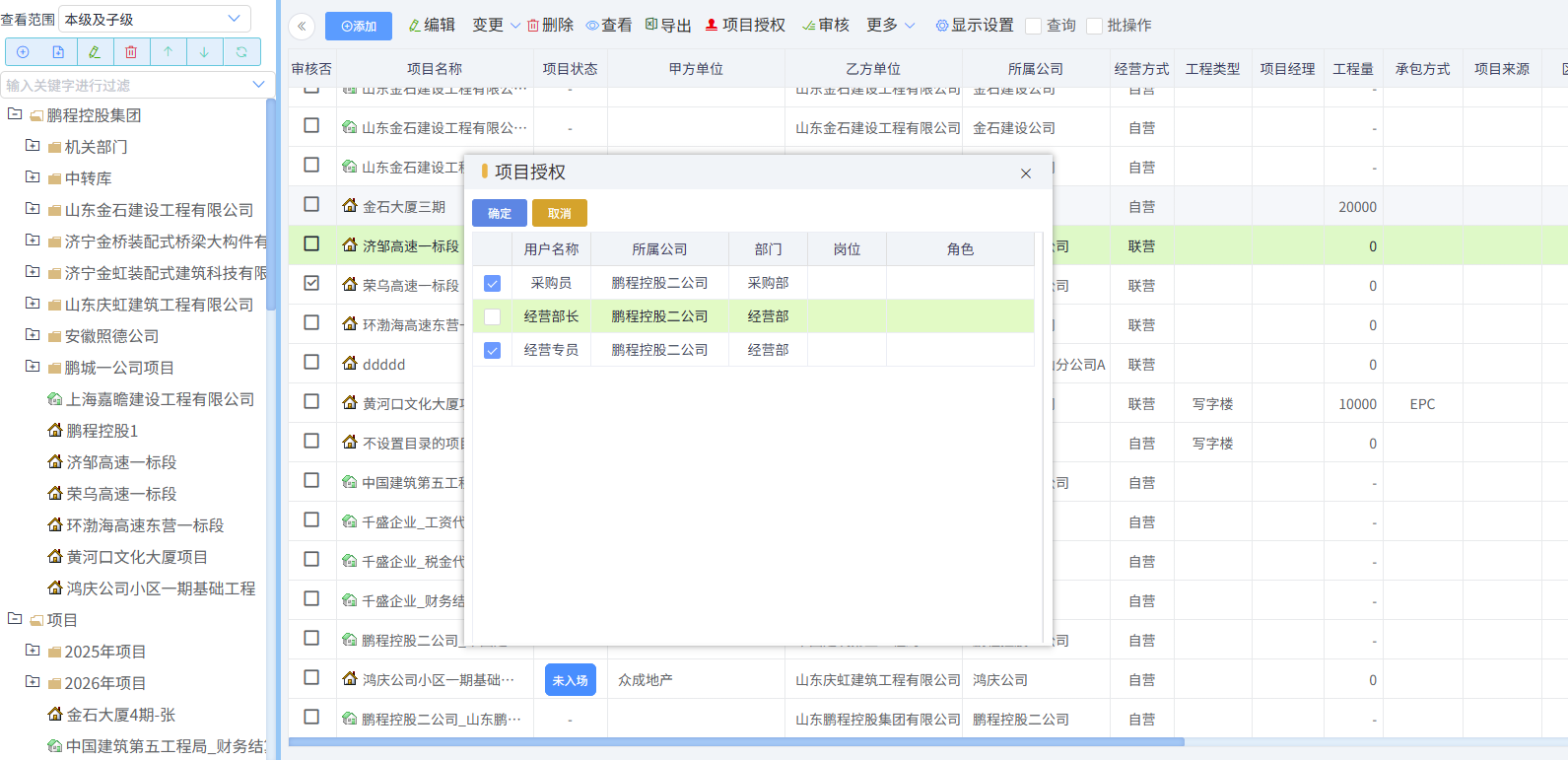Viewport: 1568px width, 760px height.
Task: Uncheck the 采购员 user checkbox
Action: coord(493,284)
